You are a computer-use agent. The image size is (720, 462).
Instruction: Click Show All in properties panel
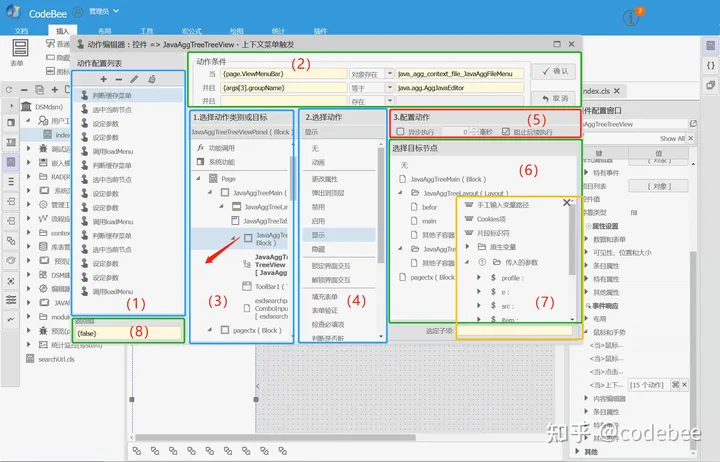pyautogui.click(x=672, y=138)
